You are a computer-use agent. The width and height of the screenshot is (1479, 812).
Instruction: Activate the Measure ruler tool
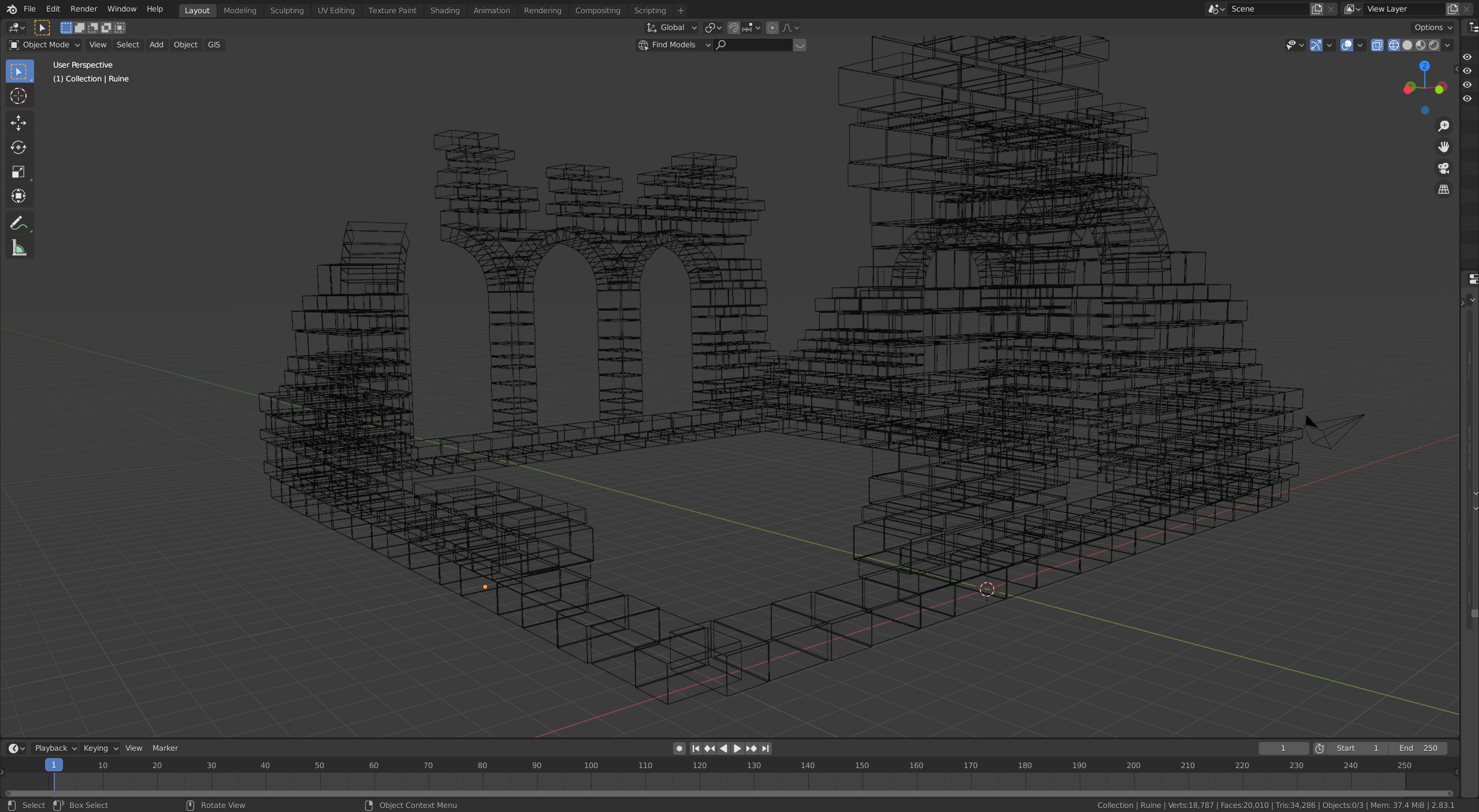(x=18, y=248)
